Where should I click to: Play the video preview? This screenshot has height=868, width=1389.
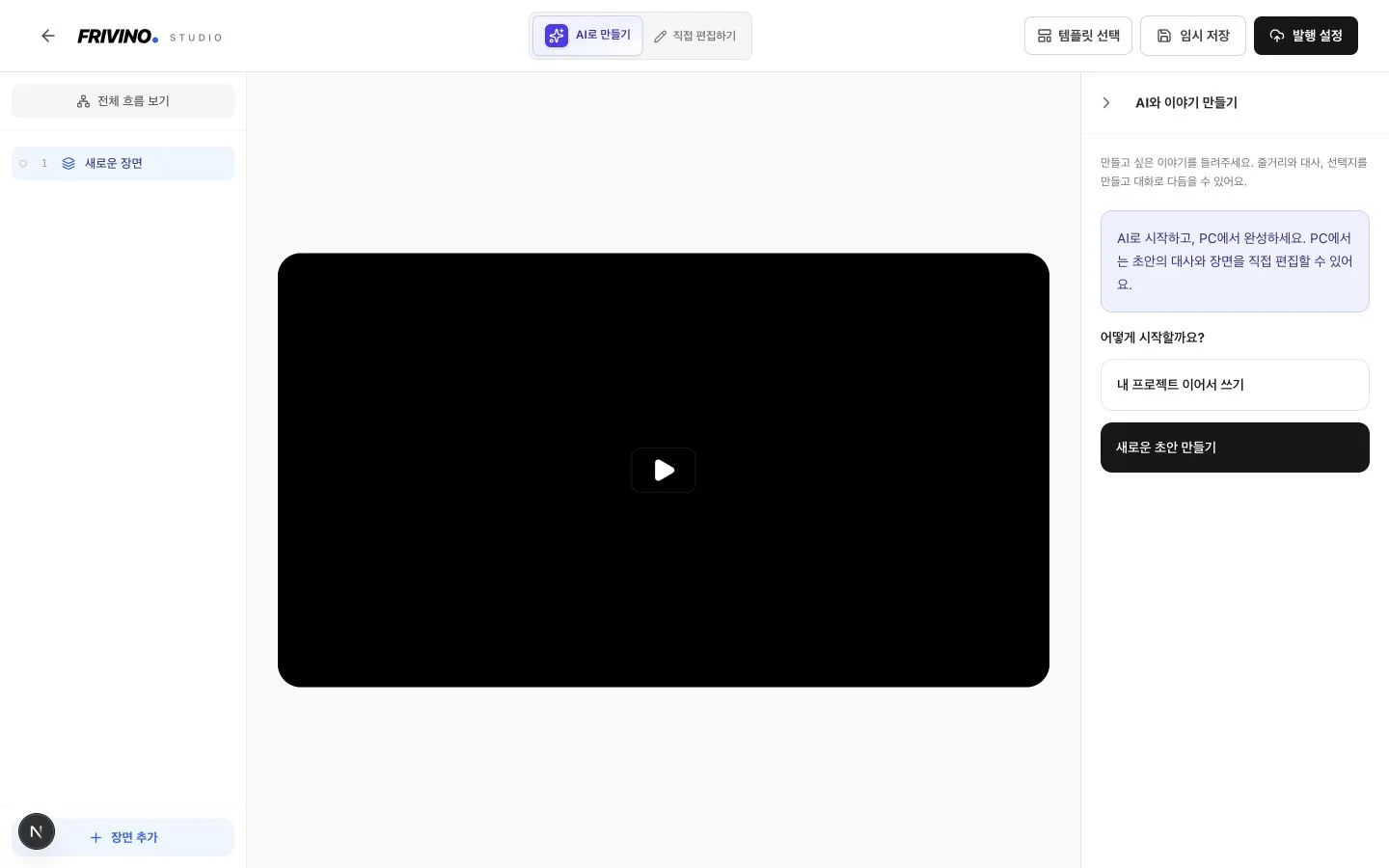(x=664, y=471)
